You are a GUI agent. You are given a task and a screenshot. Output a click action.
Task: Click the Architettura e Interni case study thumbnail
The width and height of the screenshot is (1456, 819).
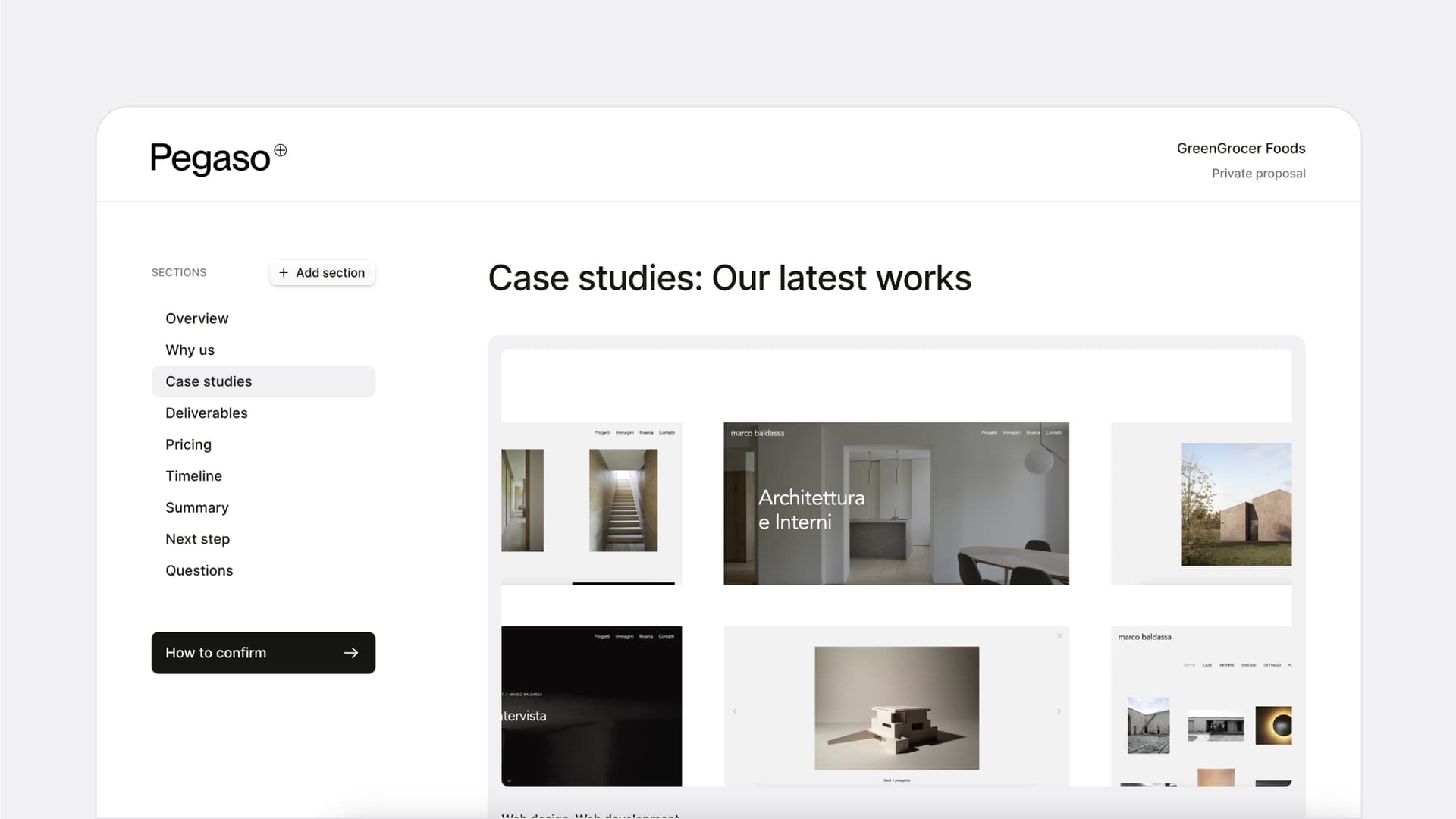[x=896, y=503]
